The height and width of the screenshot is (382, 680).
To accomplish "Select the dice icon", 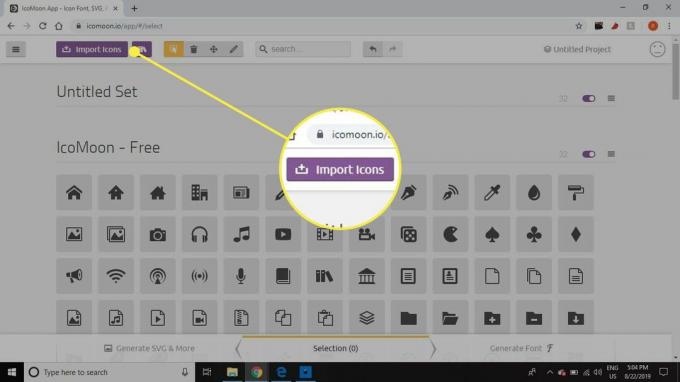I will (409, 235).
